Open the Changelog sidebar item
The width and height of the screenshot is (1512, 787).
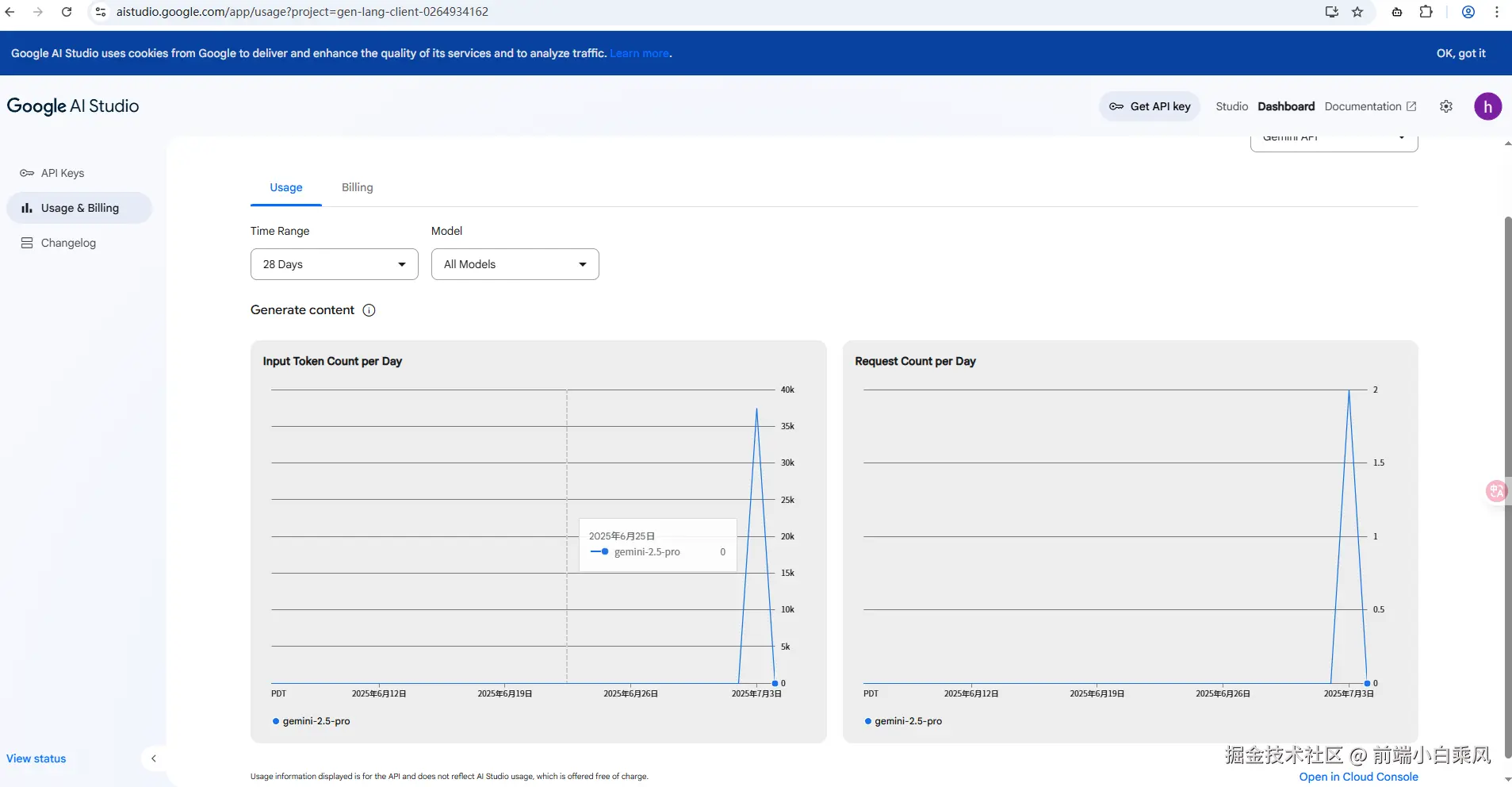pos(68,243)
